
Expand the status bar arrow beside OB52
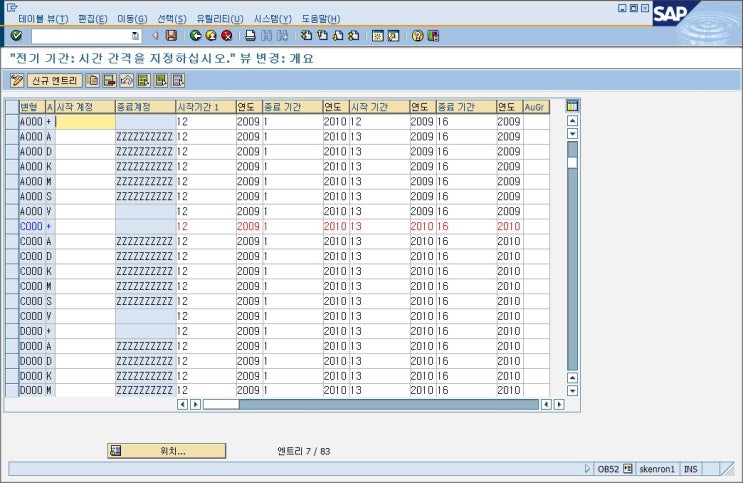[587, 468]
